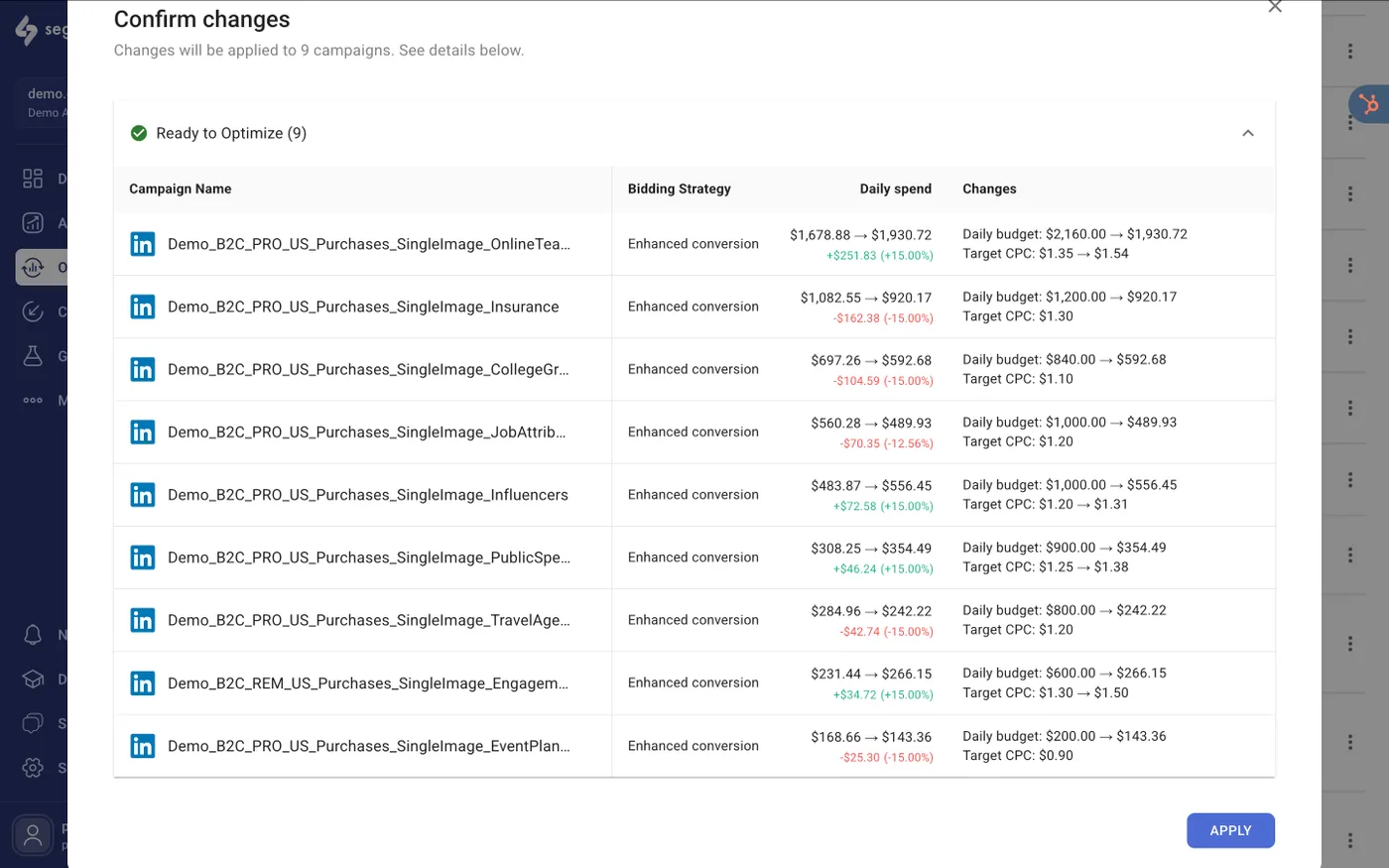Open the Analytics sidebar icon
Screen dimensions: 1389x868
pyautogui.click(x=33, y=222)
